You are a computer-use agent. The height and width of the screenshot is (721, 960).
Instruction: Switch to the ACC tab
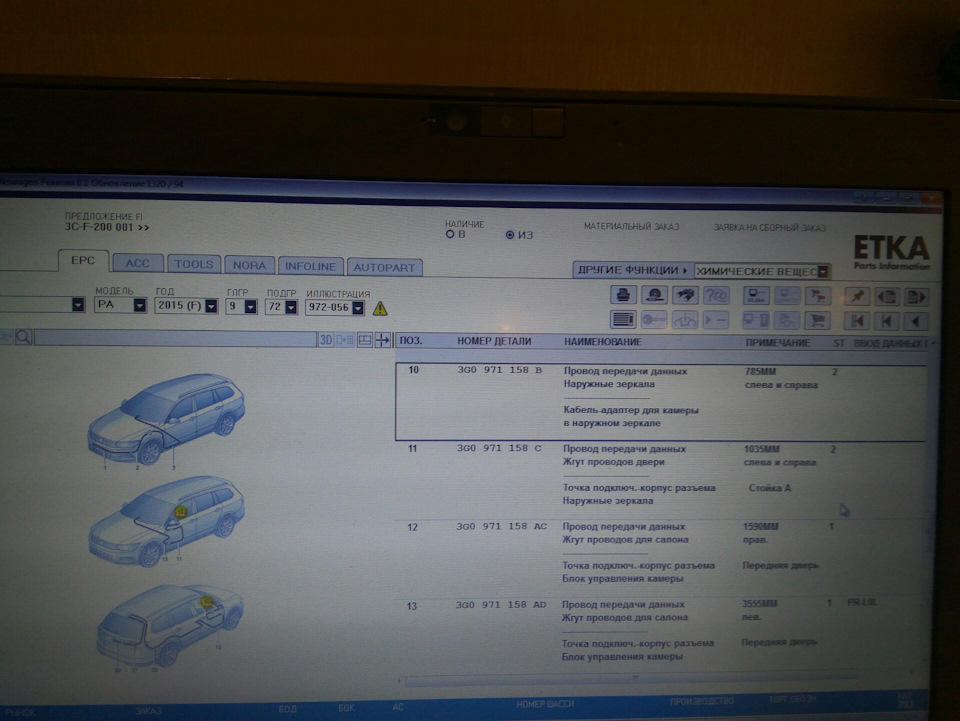coord(138,263)
